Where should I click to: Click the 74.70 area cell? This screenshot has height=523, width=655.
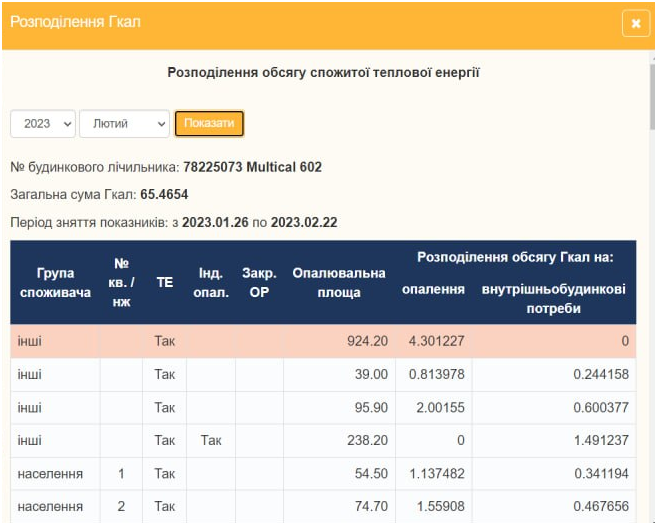click(366, 507)
